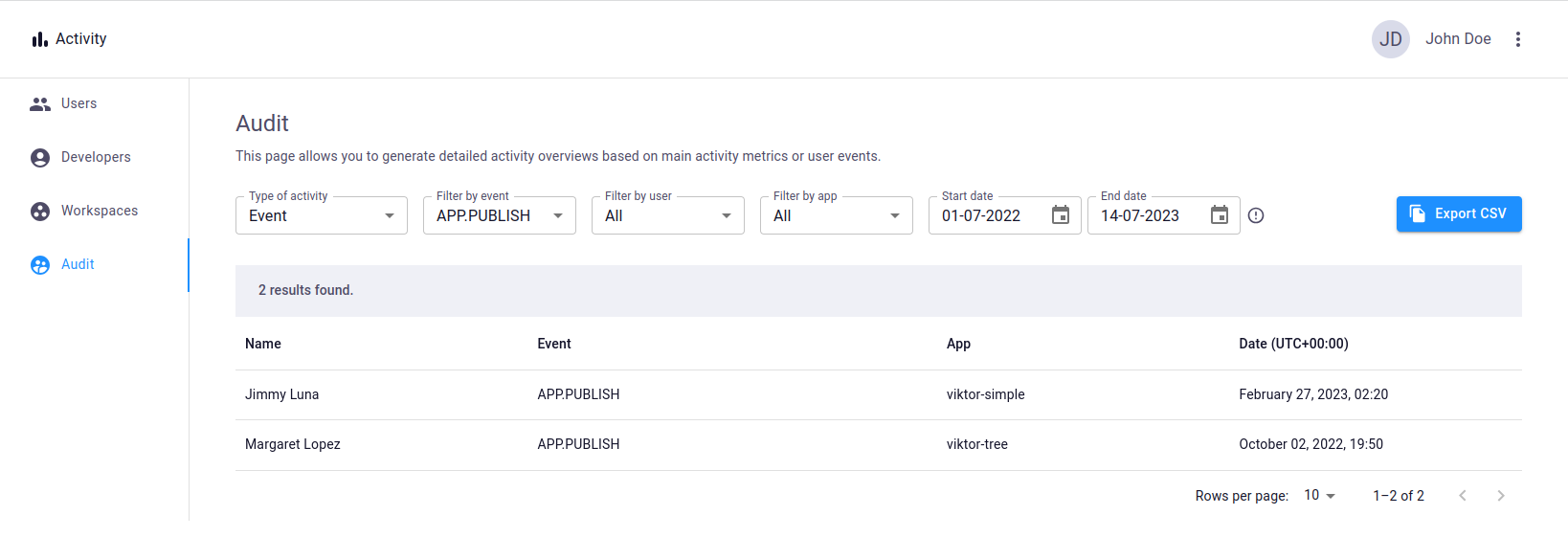Open the Start date calendar picker icon
This screenshot has height=560, width=1568.
pyautogui.click(x=1060, y=215)
